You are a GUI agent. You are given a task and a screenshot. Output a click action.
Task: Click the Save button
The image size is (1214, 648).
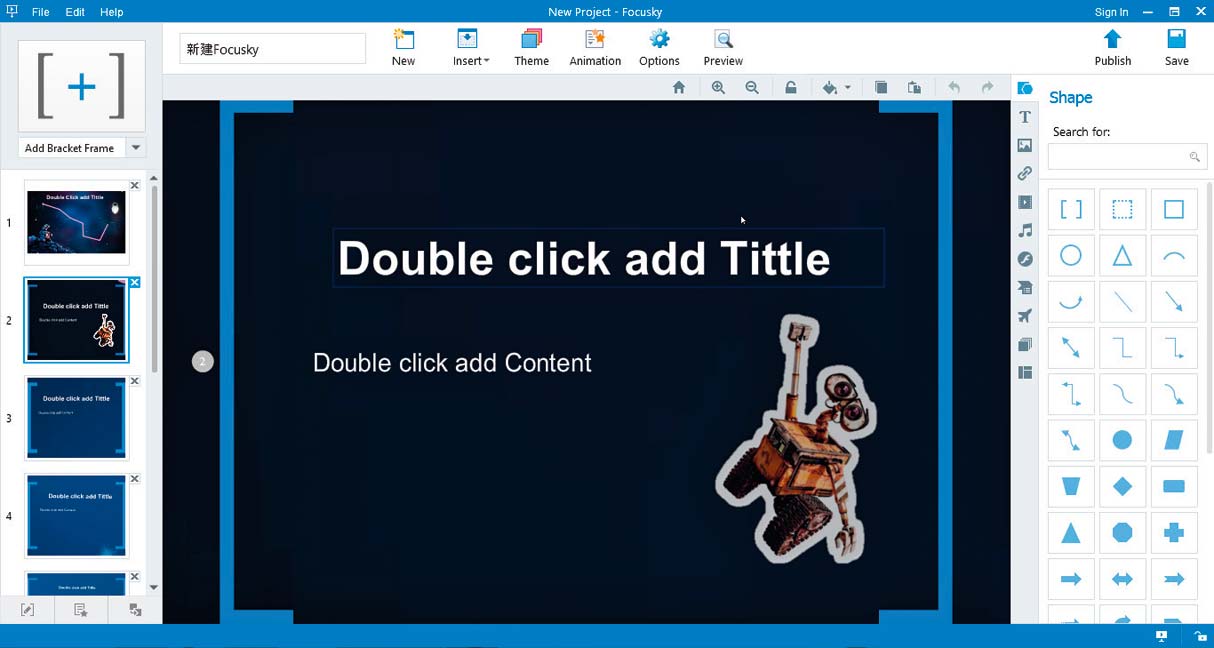coord(1177,48)
